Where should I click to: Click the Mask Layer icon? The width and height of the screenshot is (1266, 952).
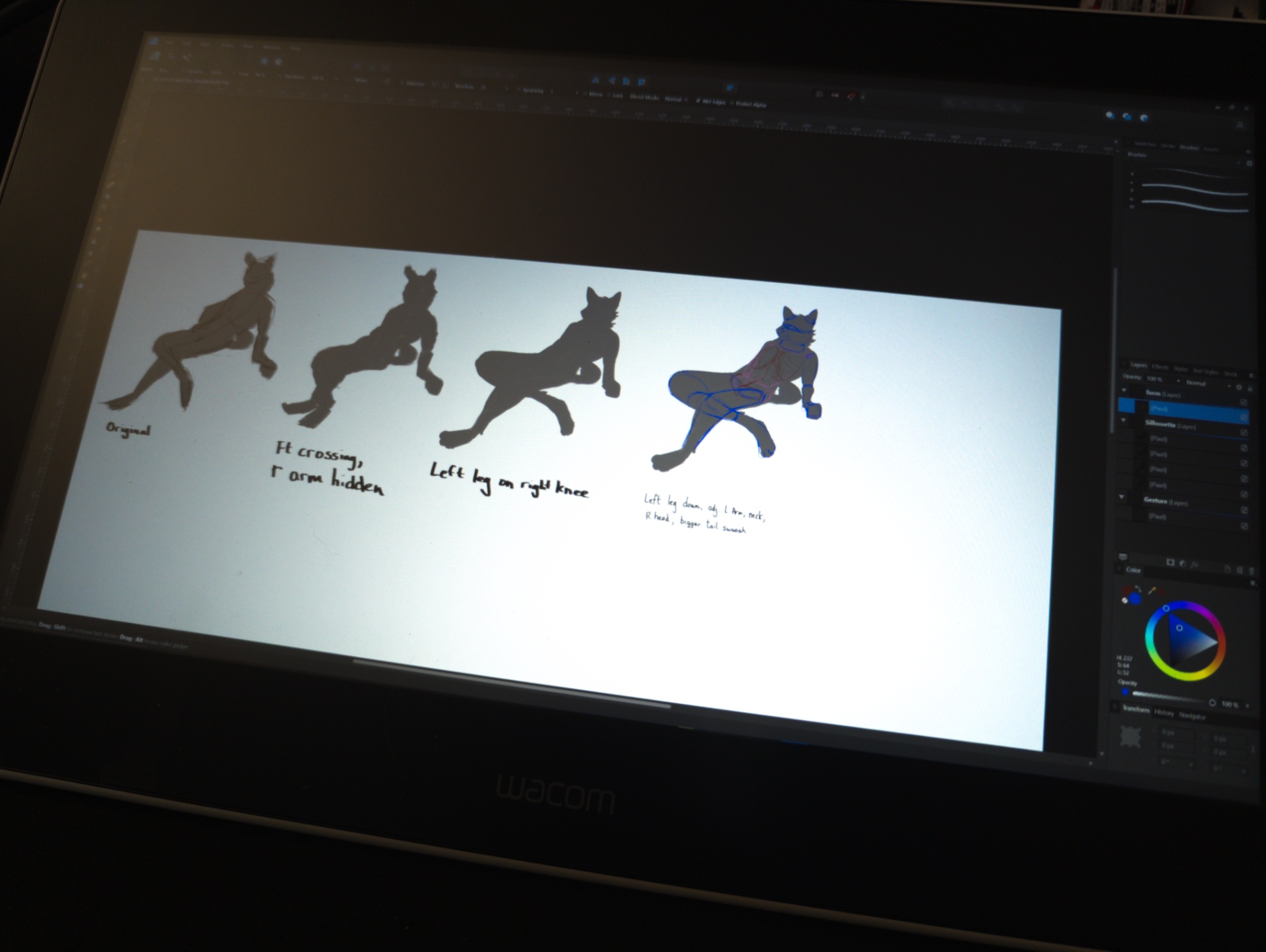coord(1170,562)
